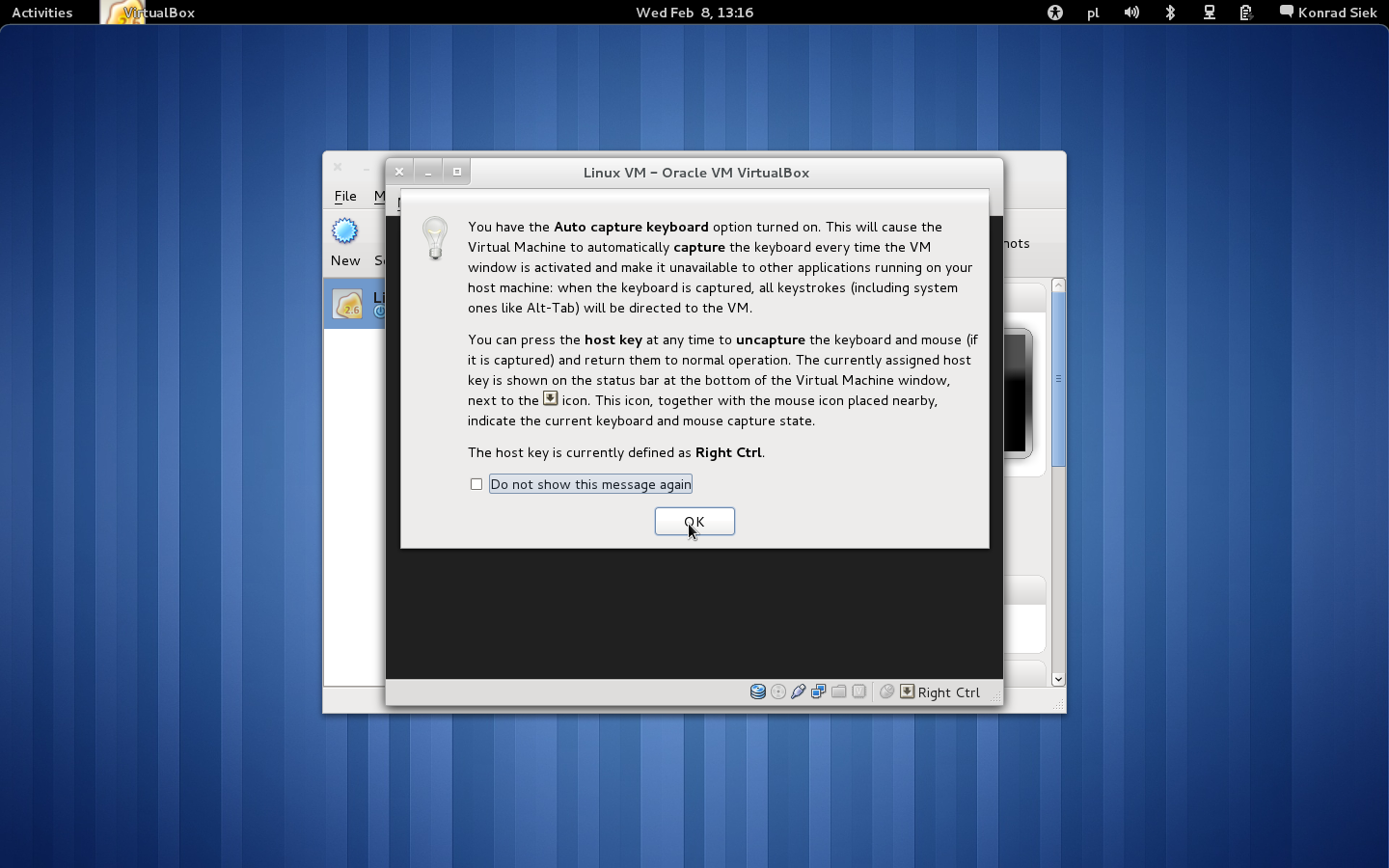Open the Konrad Siek user menu
This screenshot has height=868, width=1389.
click(1328, 13)
